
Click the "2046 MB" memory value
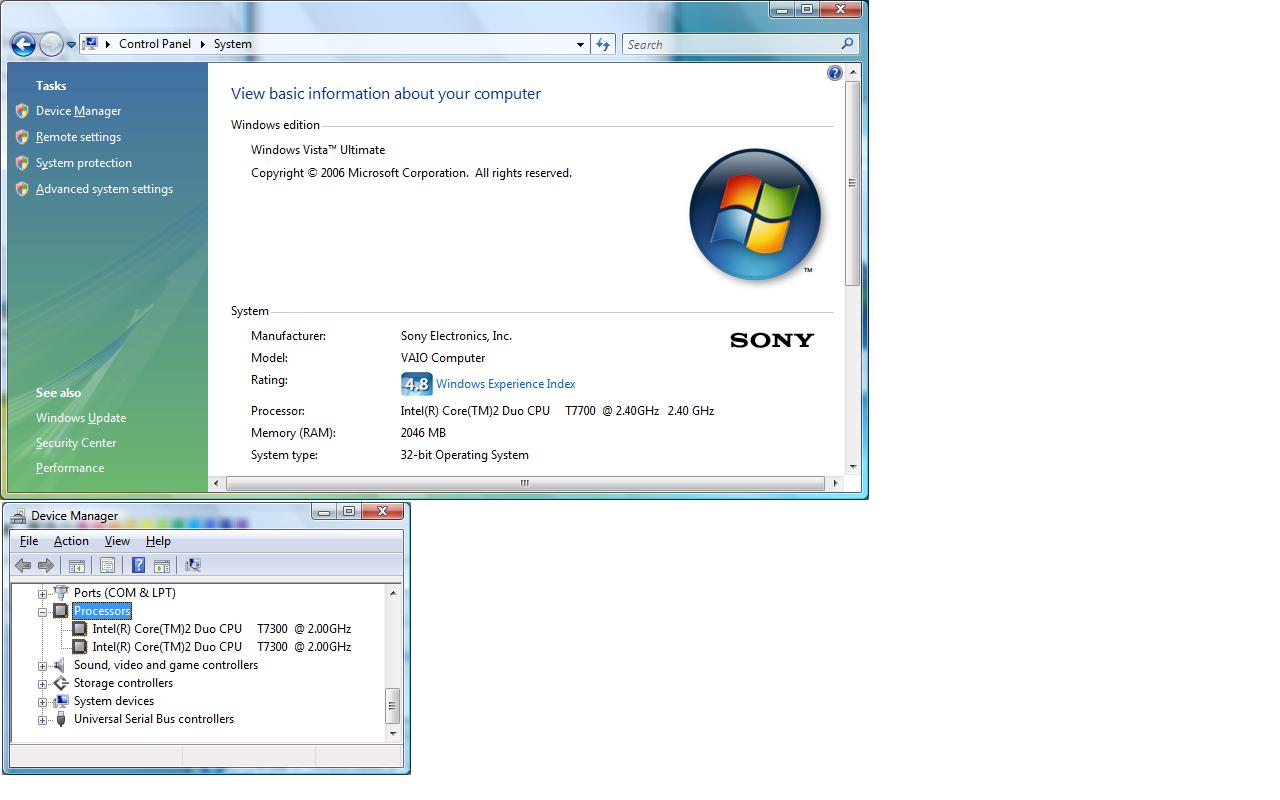pyautogui.click(x=423, y=433)
